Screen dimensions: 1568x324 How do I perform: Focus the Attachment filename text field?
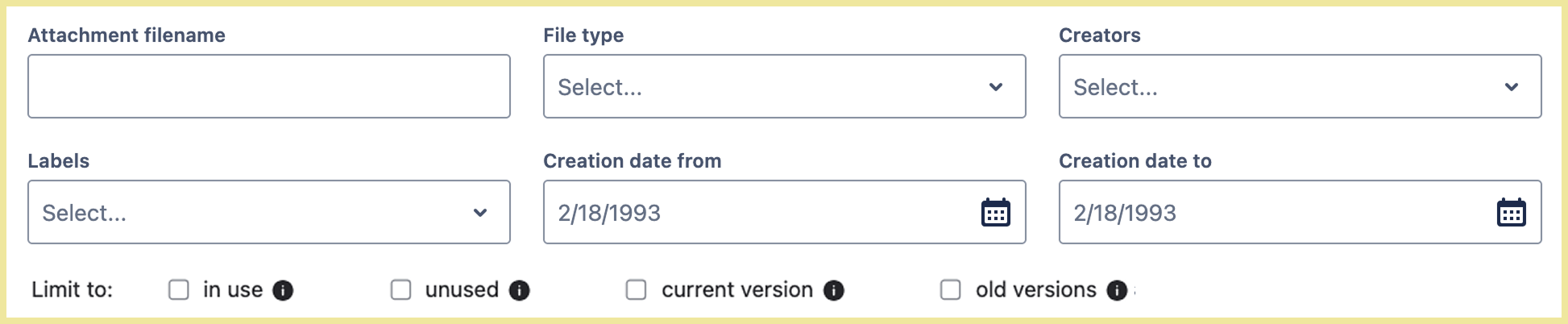tap(269, 87)
